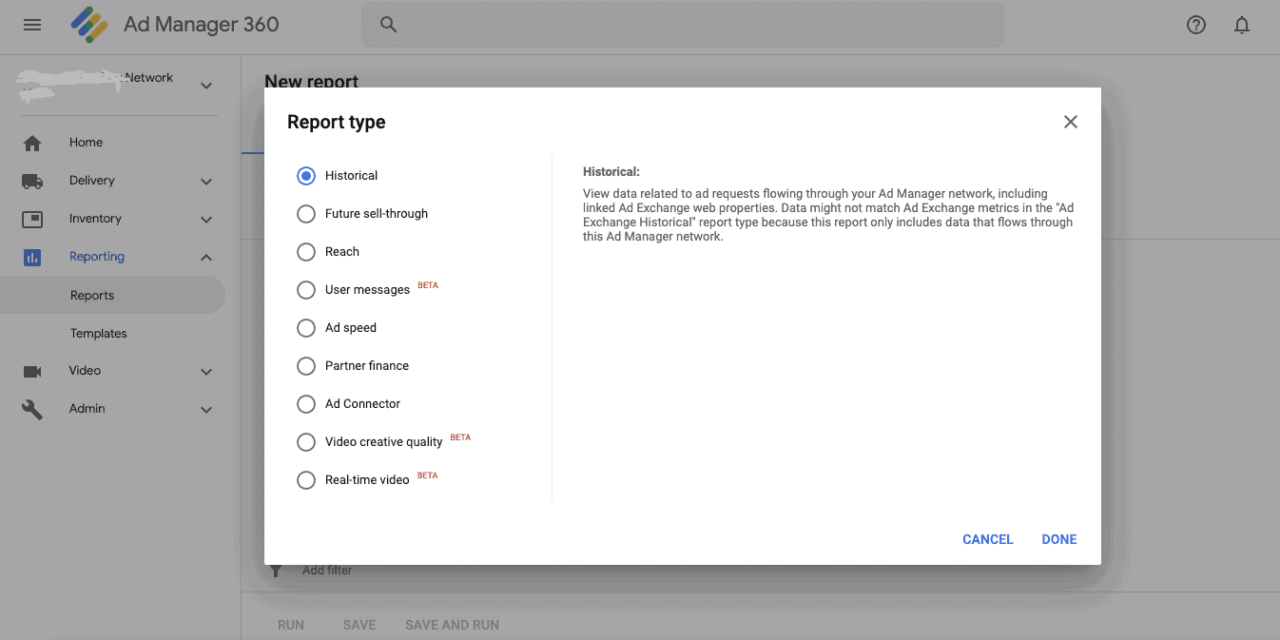Image resolution: width=1280 pixels, height=640 pixels.
Task: Expand the network selector at the top
Action: [206, 86]
